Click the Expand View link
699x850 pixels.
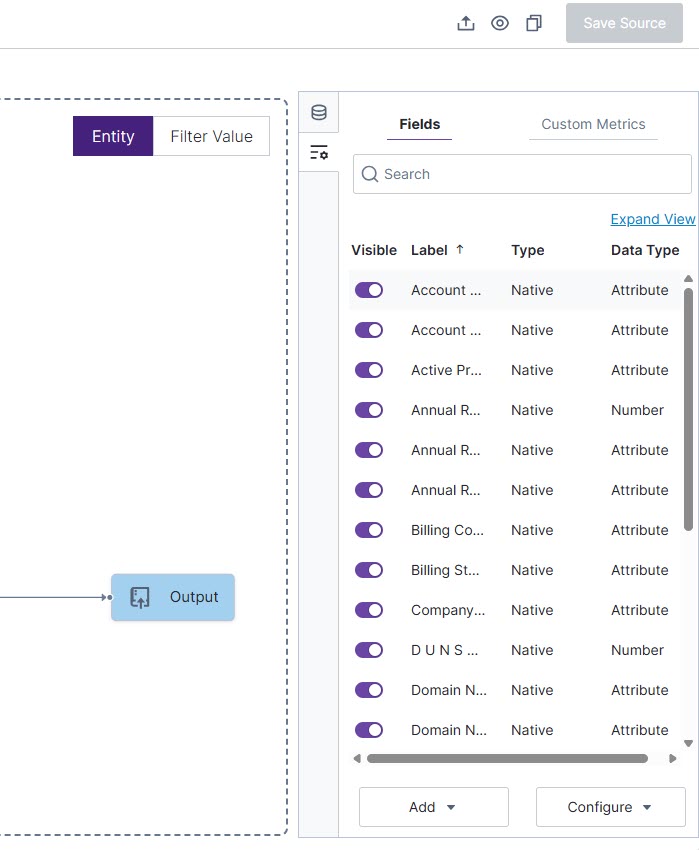(x=652, y=219)
